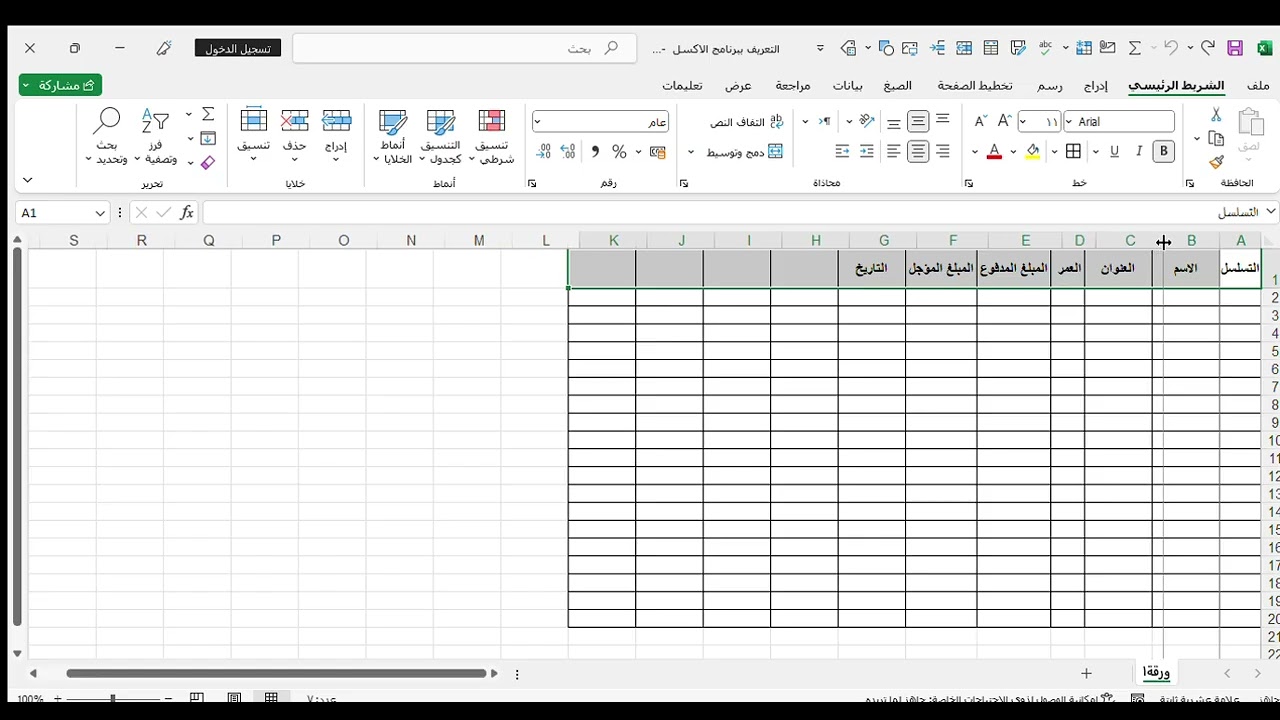
Task: Open the font size dropdown
Action: click(1023, 121)
